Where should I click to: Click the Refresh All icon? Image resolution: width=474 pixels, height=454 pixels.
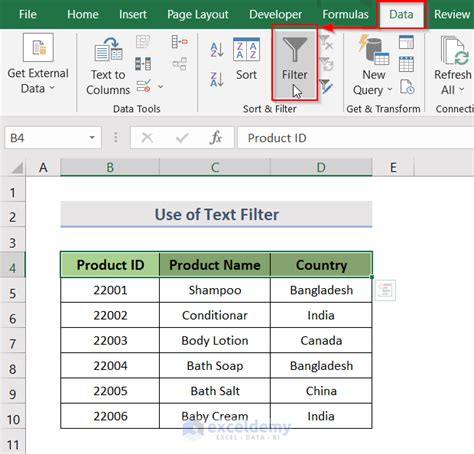[454, 50]
